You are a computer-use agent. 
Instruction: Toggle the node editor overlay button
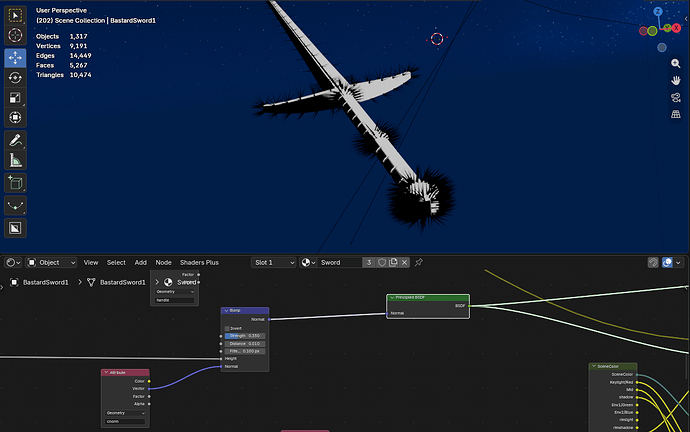click(x=667, y=263)
